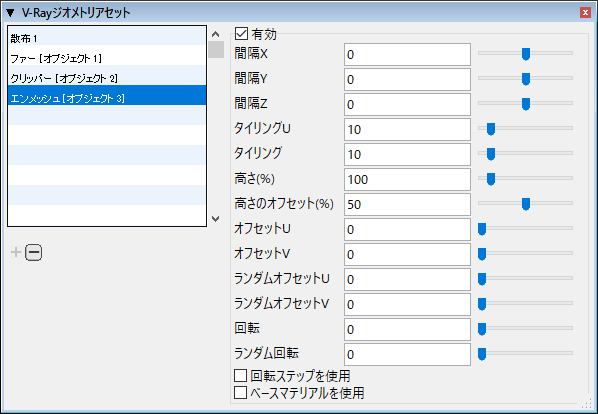Click the オフセットU slider handle
Image resolution: width=598 pixels, height=414 pixels.
point(482,229)
